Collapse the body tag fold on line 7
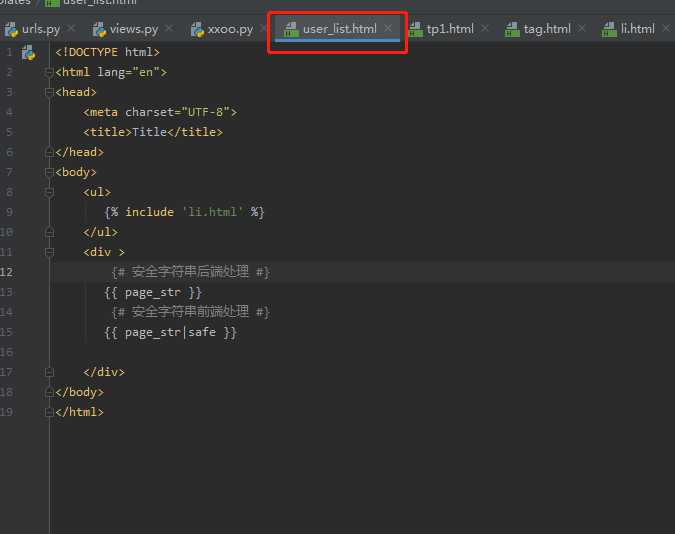 pyautogui.click(x=49, y=172)
